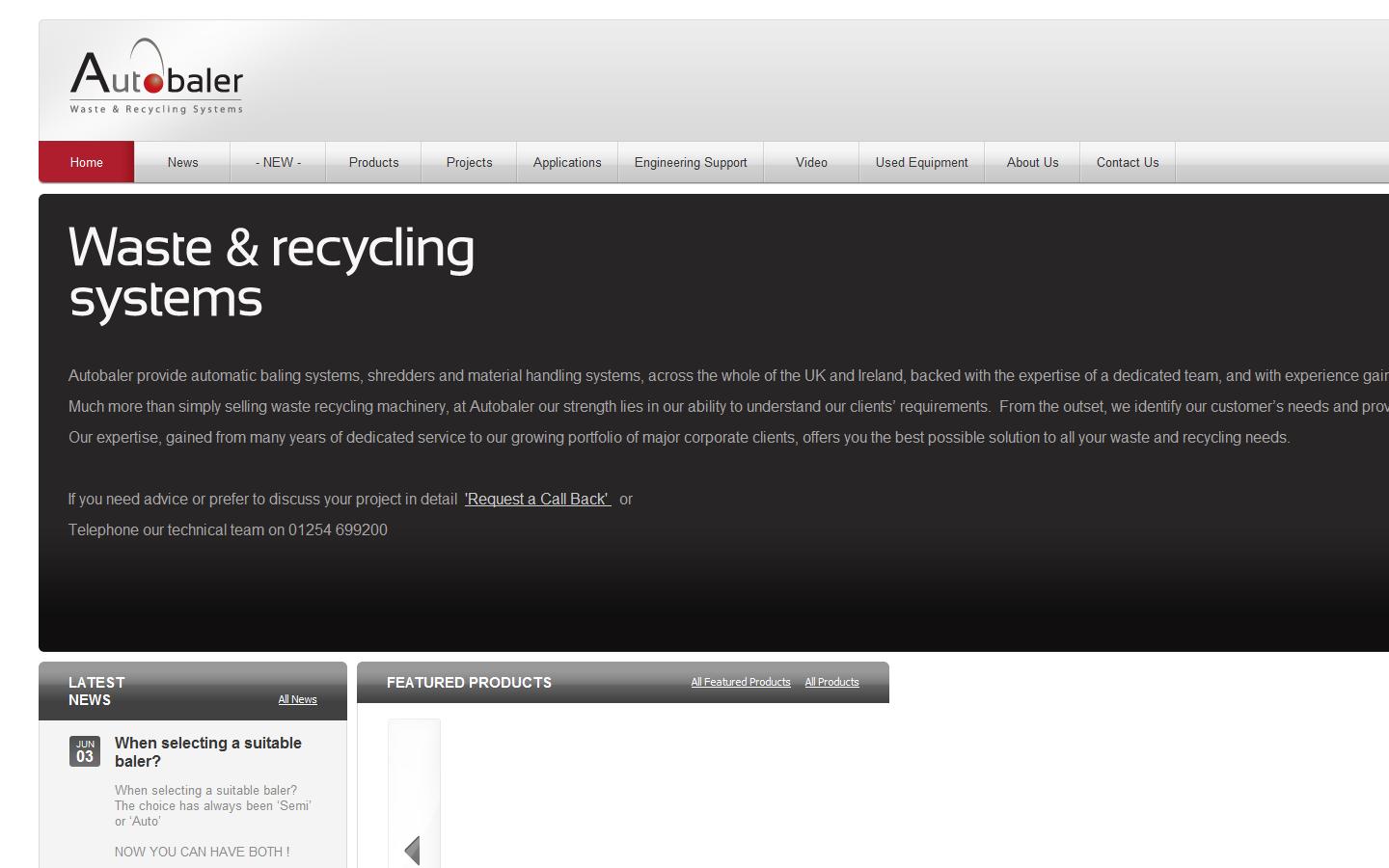Switch to the News section
The width and height of the screenshot is (1389, 868).
(182, 162)
